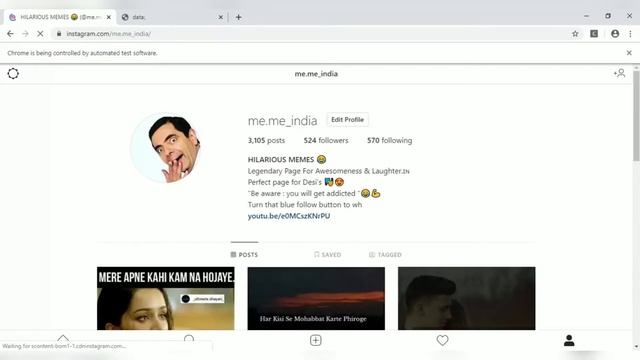Open the Har Kisi Se Mohabbat post
640x360 pixels.
(x=316, y=298)
